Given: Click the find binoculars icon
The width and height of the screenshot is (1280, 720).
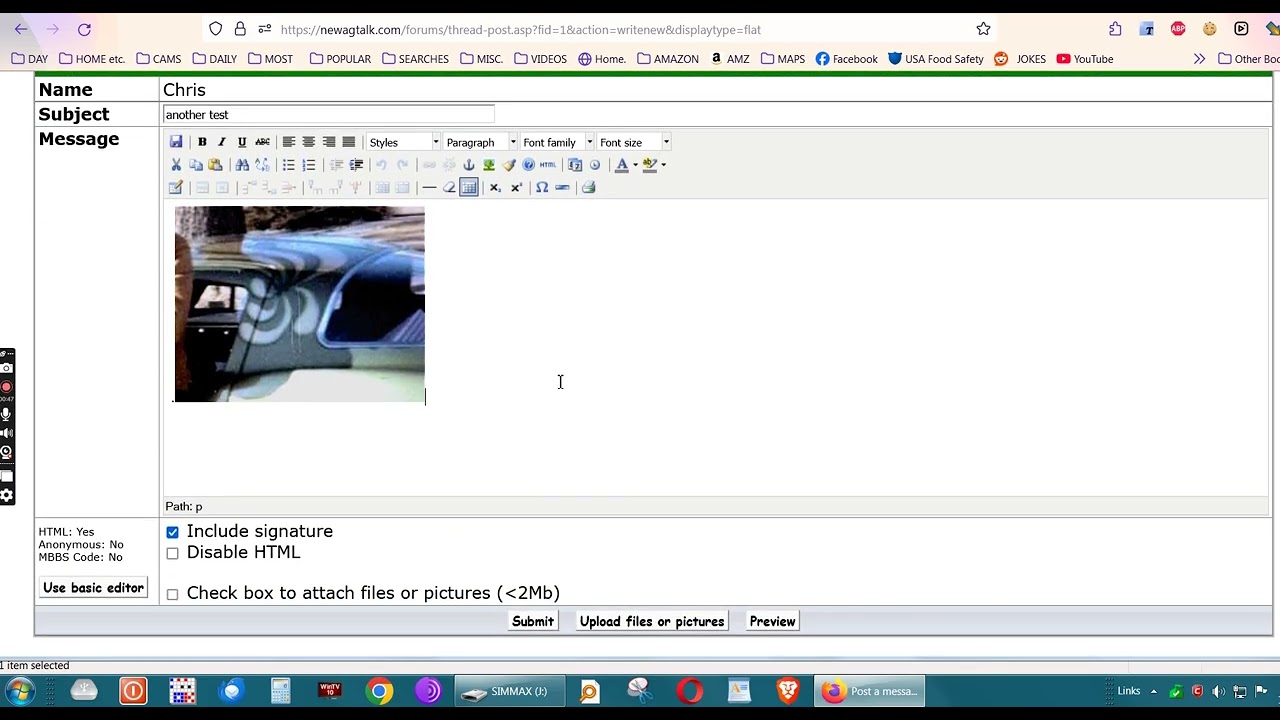Looking at the screenshot, I should click(242, 165).
